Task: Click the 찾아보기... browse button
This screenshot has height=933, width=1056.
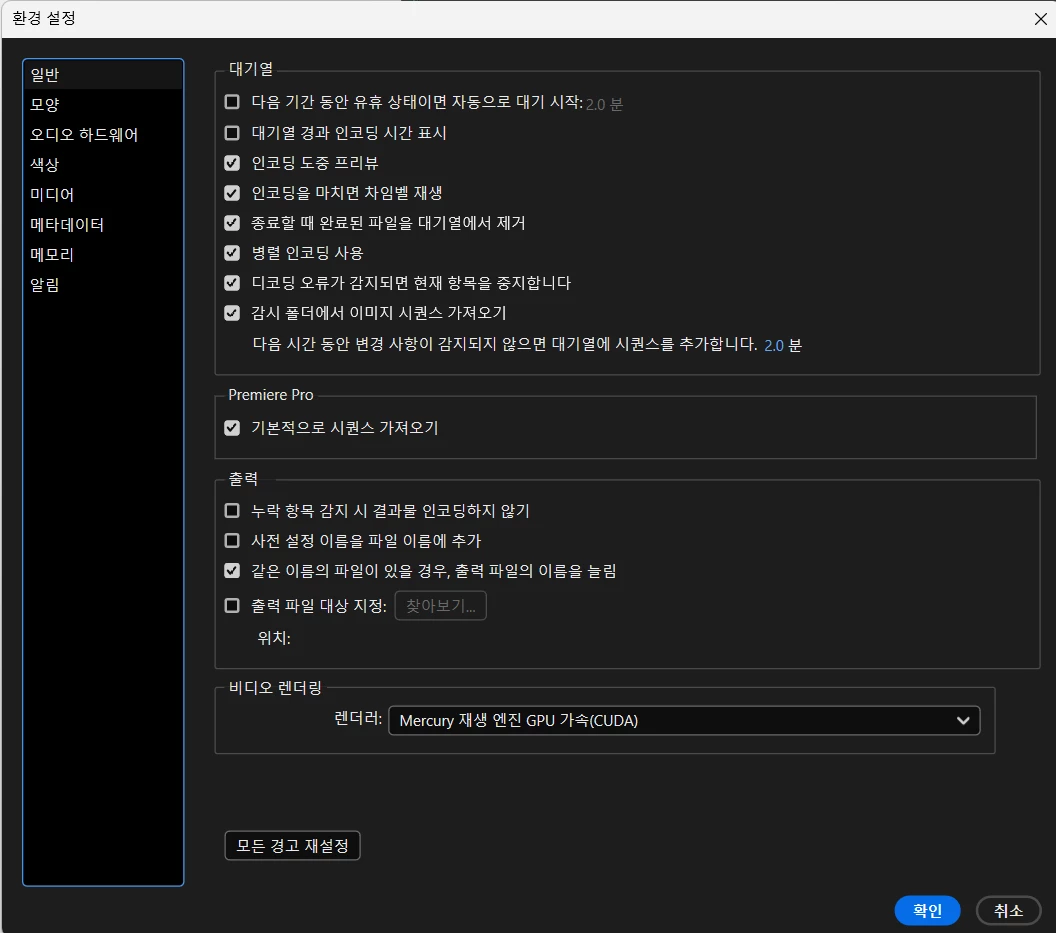Action: 440,606
